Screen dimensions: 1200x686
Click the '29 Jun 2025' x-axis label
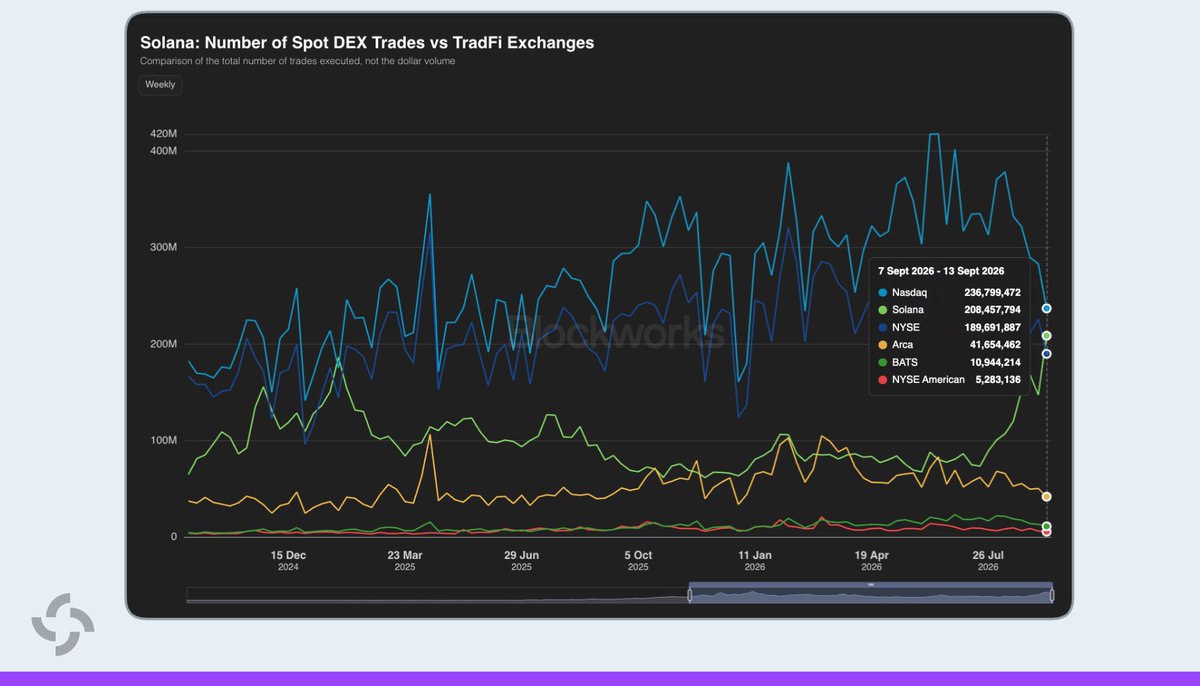[522, 560]
